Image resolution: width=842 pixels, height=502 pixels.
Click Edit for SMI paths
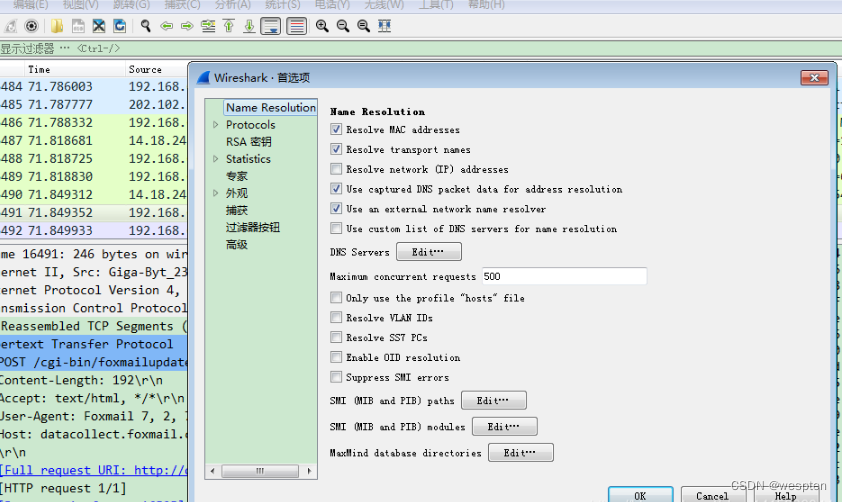pyautogui.click(x=493, y=401)
